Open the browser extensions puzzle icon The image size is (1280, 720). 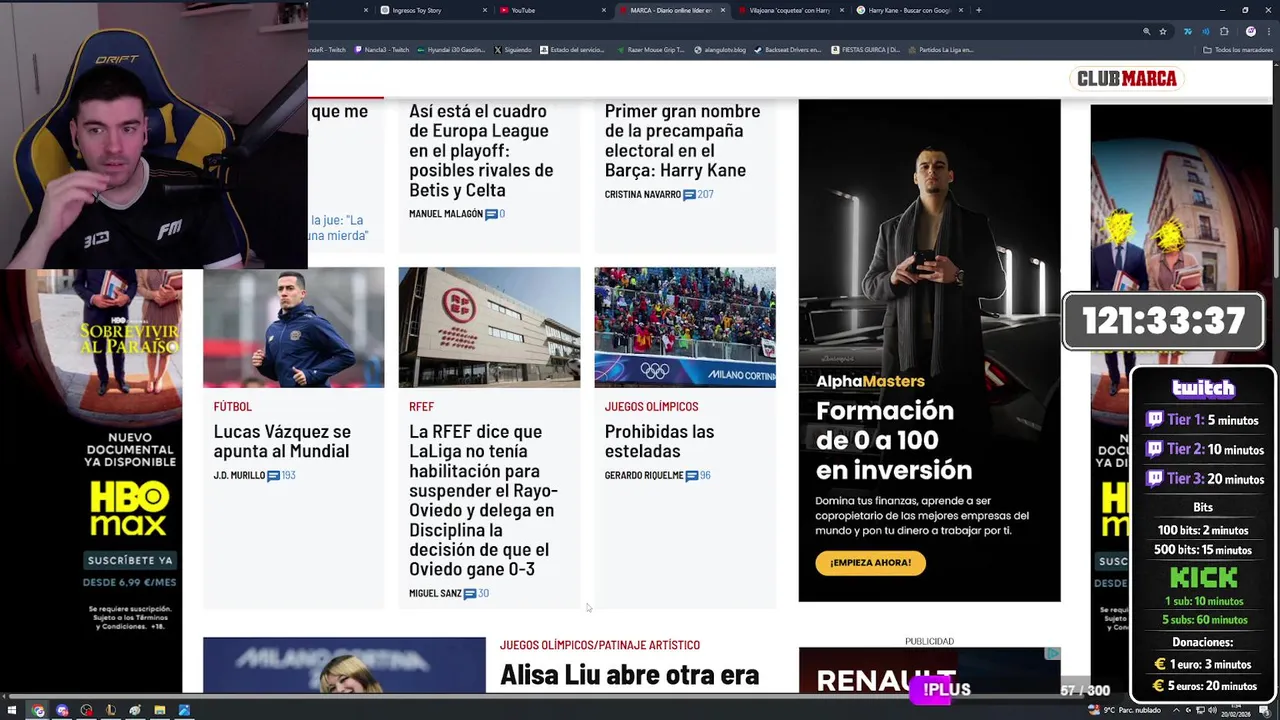coord(1224,31)
